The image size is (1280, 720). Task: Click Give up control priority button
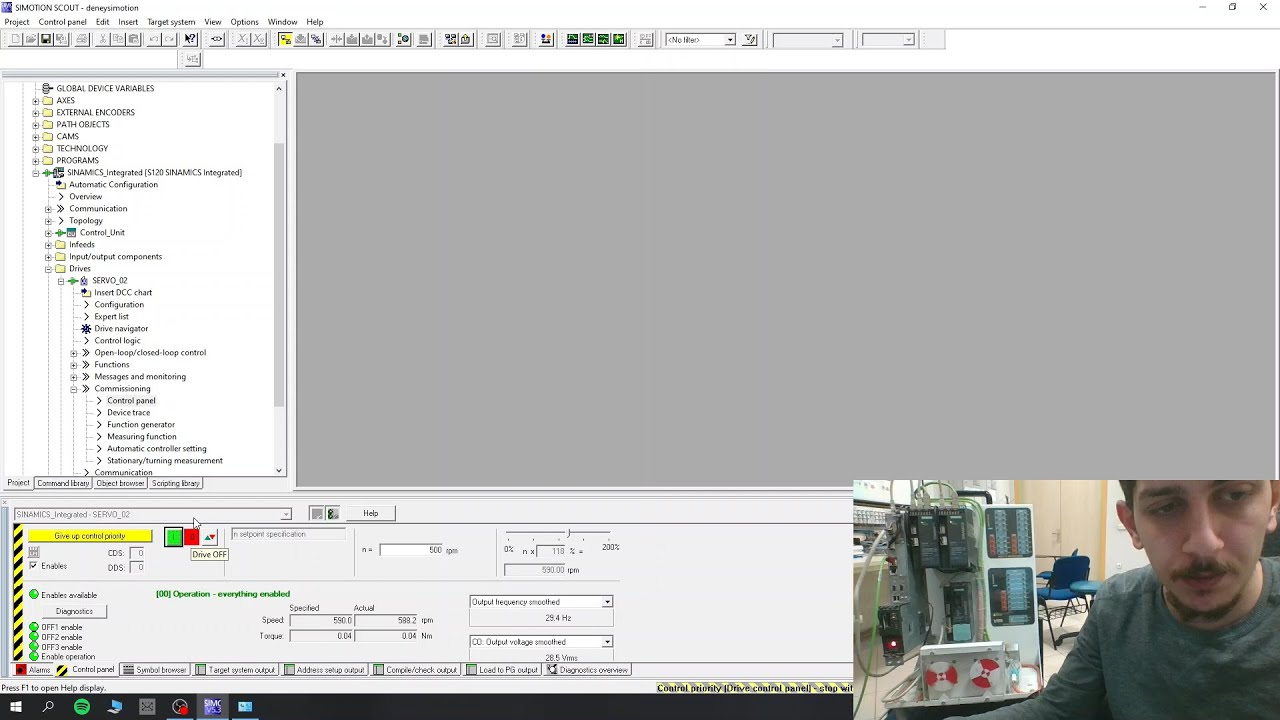(90, 537)
